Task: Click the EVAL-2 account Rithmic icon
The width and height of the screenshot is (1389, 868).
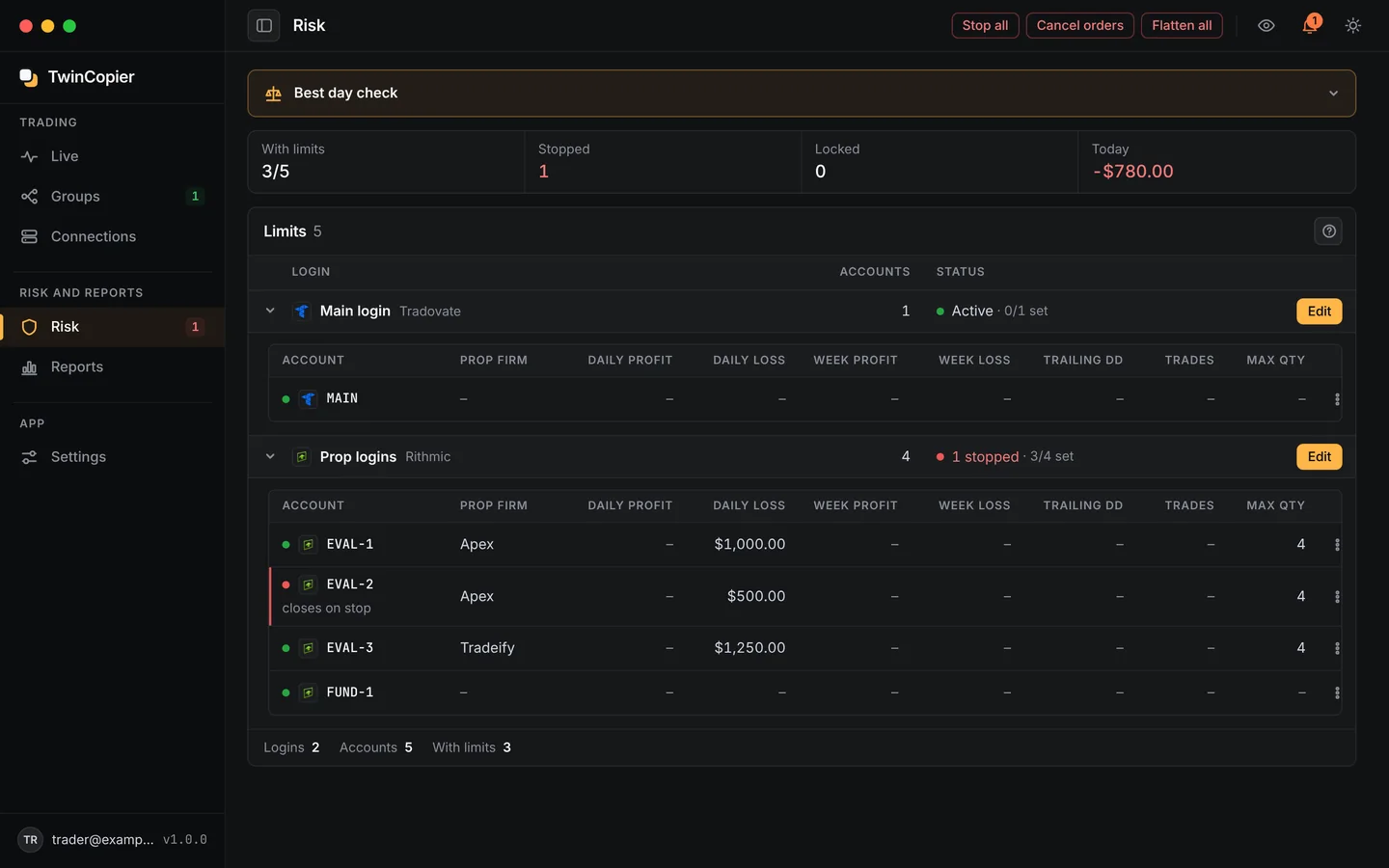Action: click(x=308, y=584)
